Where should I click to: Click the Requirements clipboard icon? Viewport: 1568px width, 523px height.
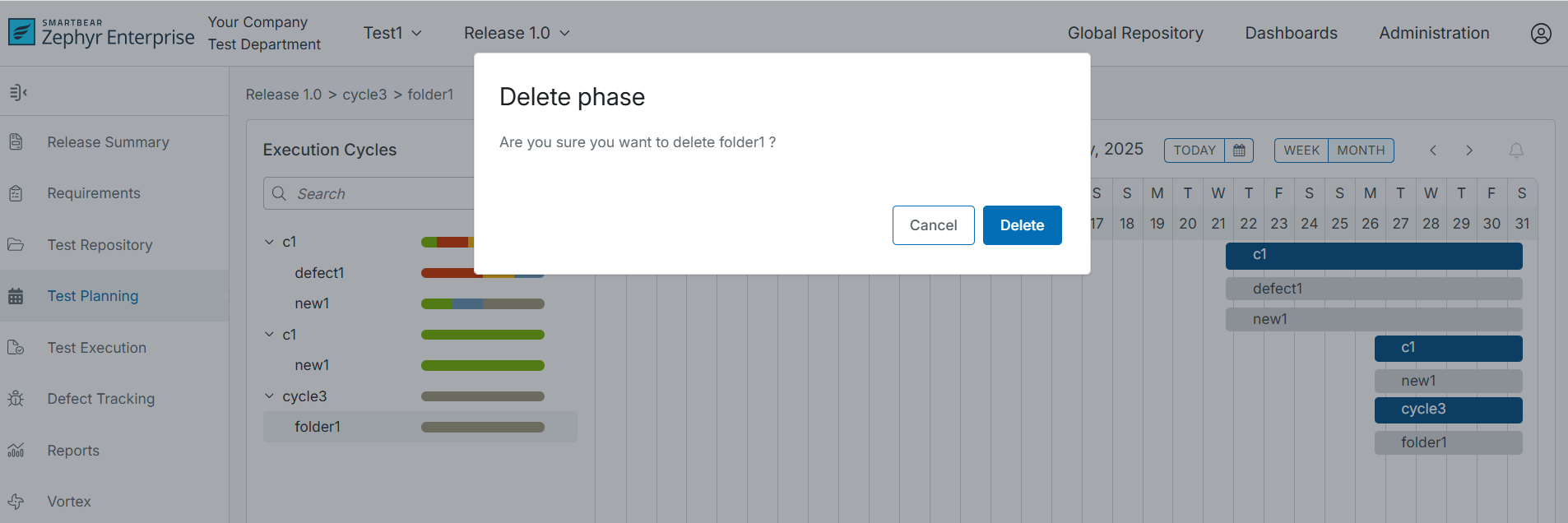(x=16, y=193)
